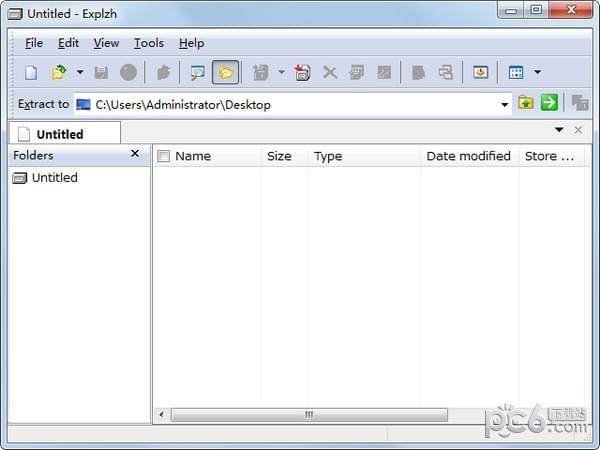Click the New archive icon
The image size is (600, 450).
[x=31, y=72]
